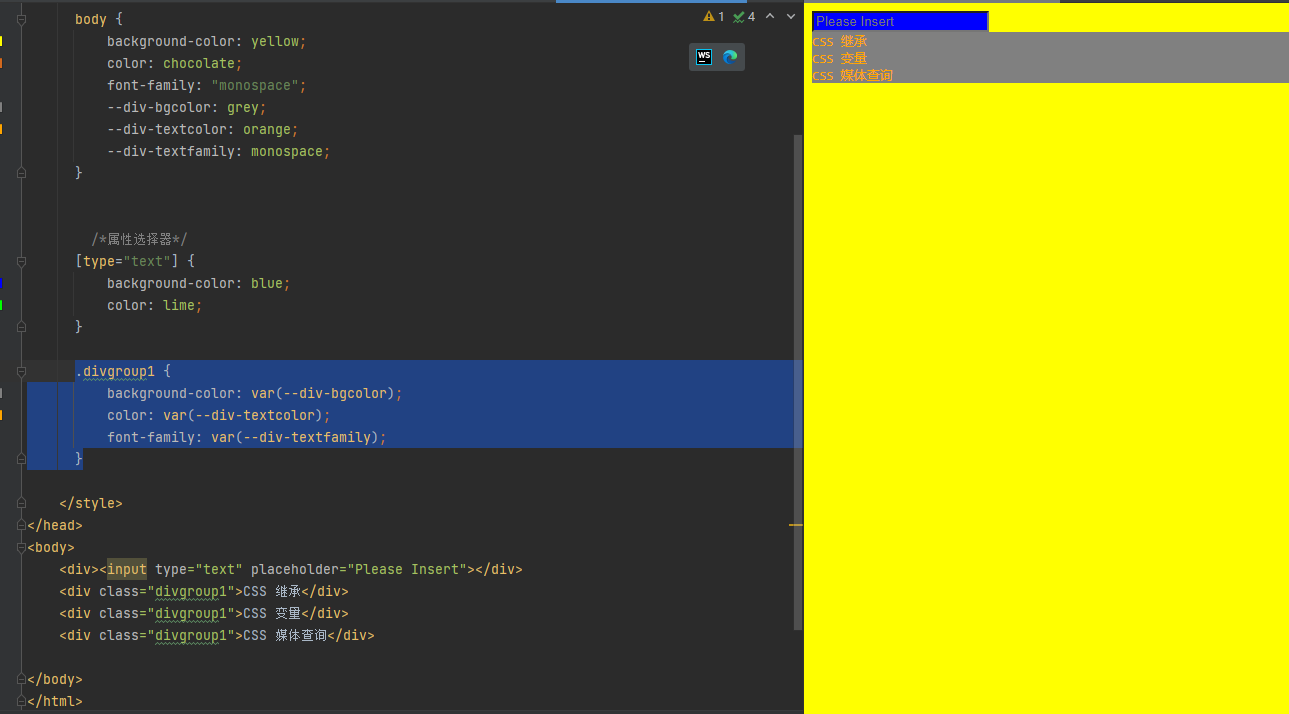This screenshot has width=1289, height=714.
Task: Click the orange warning stripe on scrollbar
Action: [x=796, y=524]
